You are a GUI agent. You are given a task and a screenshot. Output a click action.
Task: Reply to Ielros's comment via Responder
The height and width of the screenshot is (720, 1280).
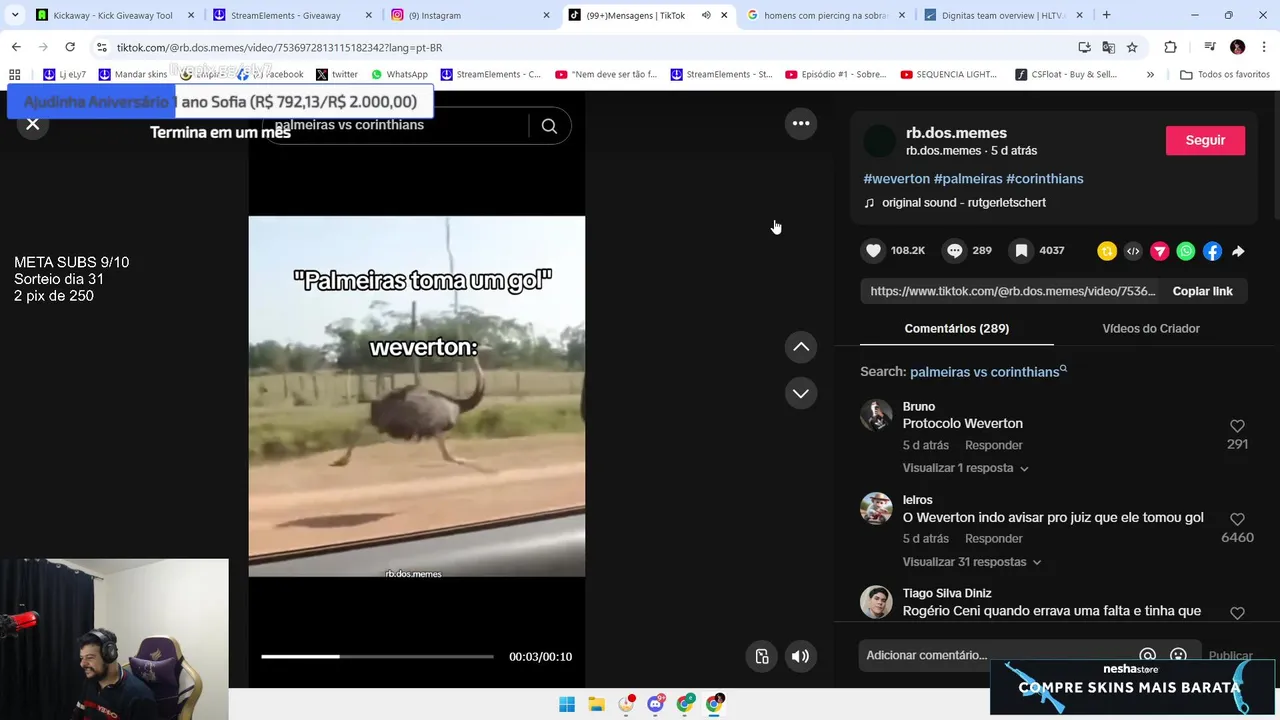(x=994, y=539)
